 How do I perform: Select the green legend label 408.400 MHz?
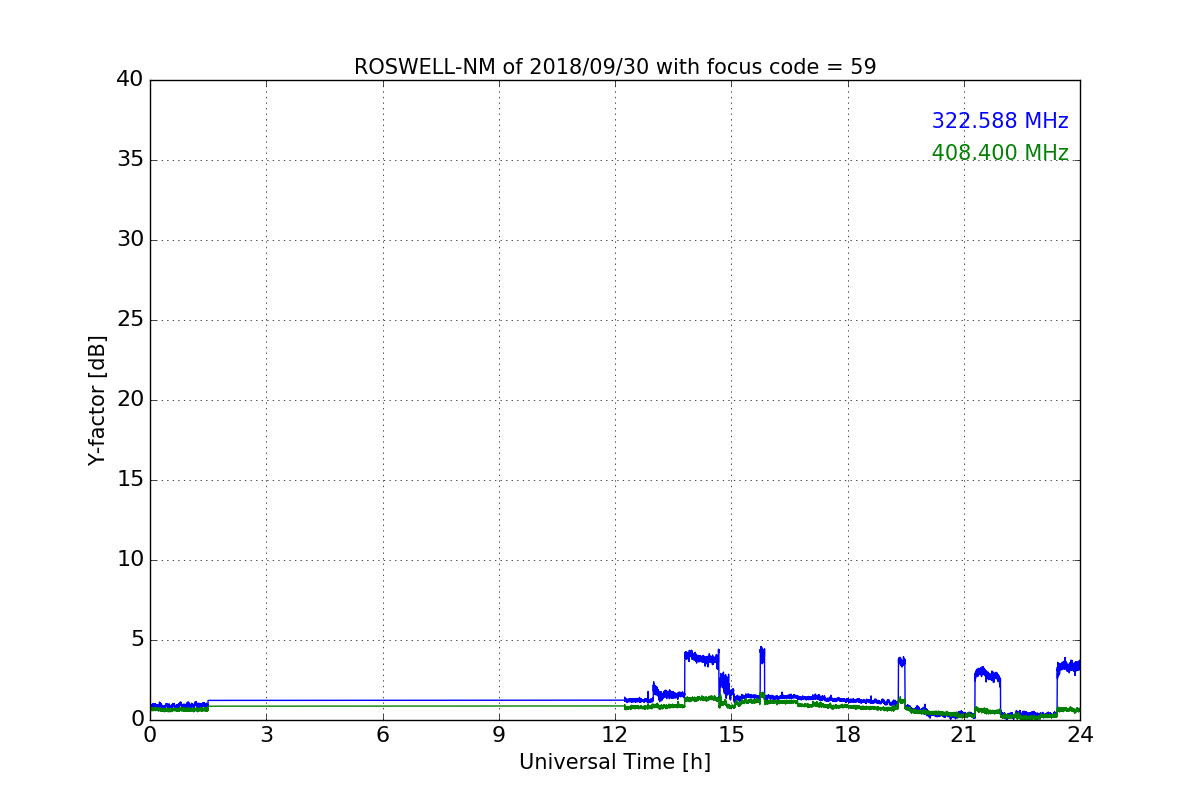coord(1000,153)
